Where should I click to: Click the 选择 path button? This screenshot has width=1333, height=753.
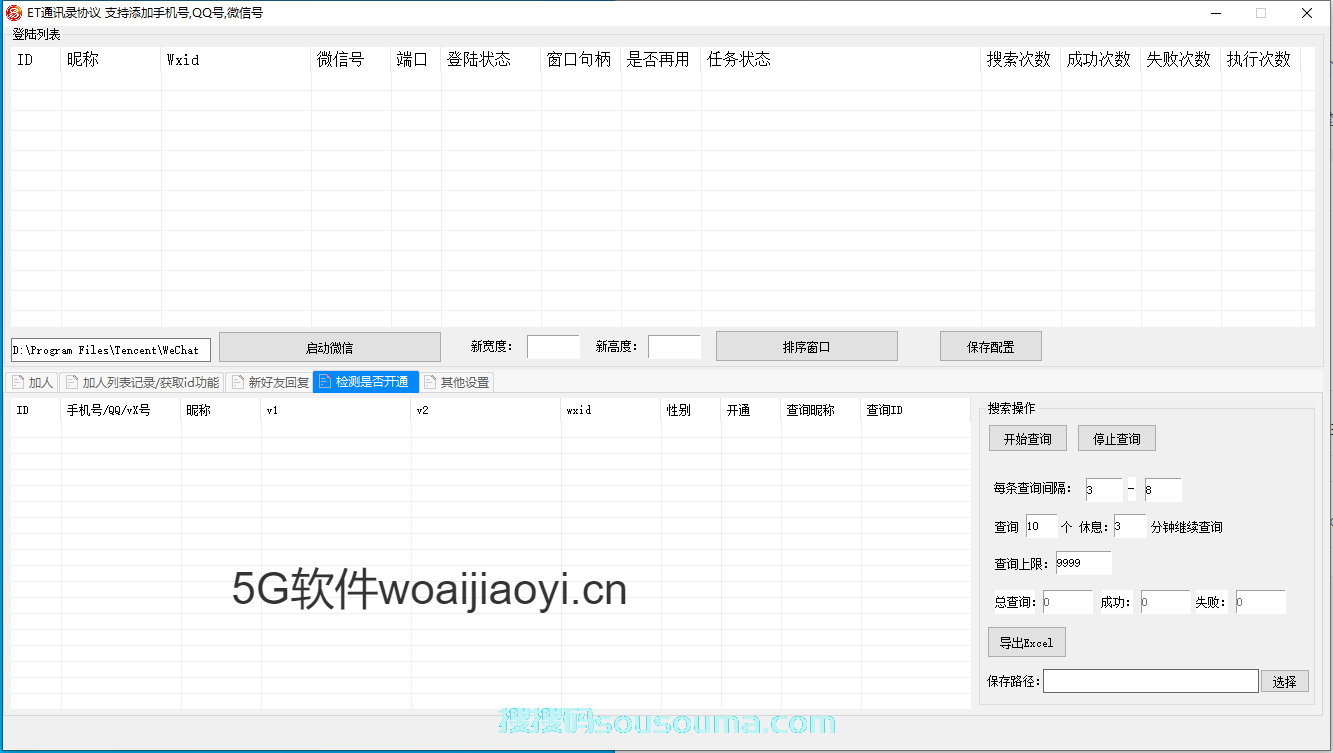click(1284, 682)
